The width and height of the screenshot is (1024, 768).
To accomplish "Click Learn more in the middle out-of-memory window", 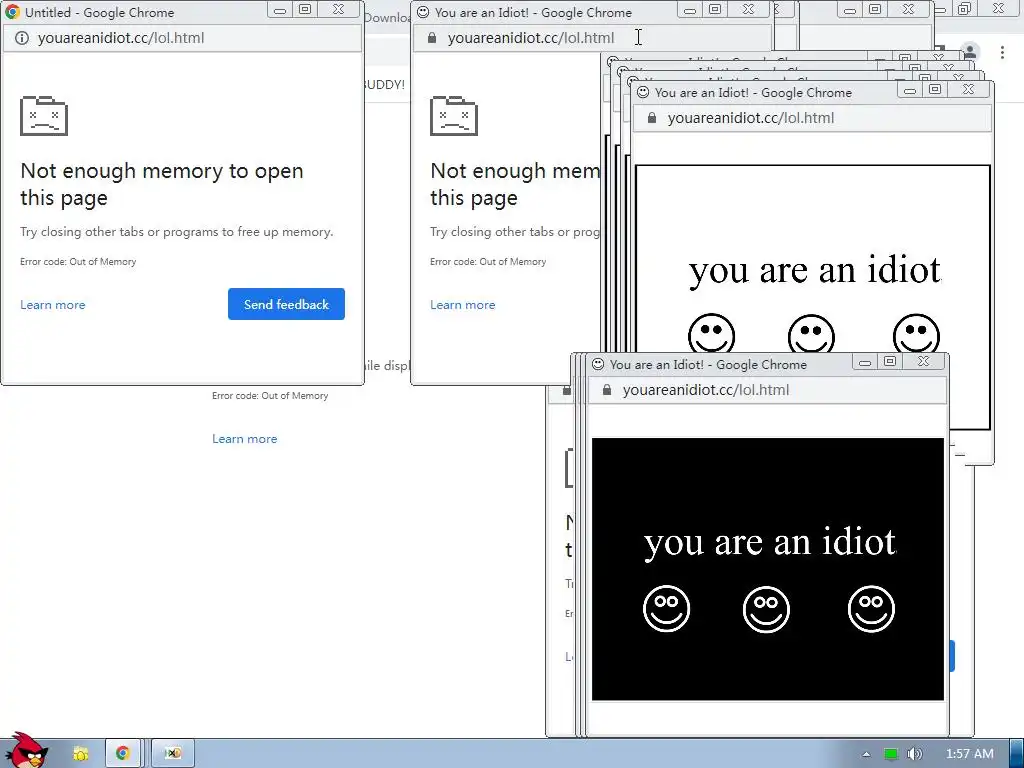I will (462, 305).
